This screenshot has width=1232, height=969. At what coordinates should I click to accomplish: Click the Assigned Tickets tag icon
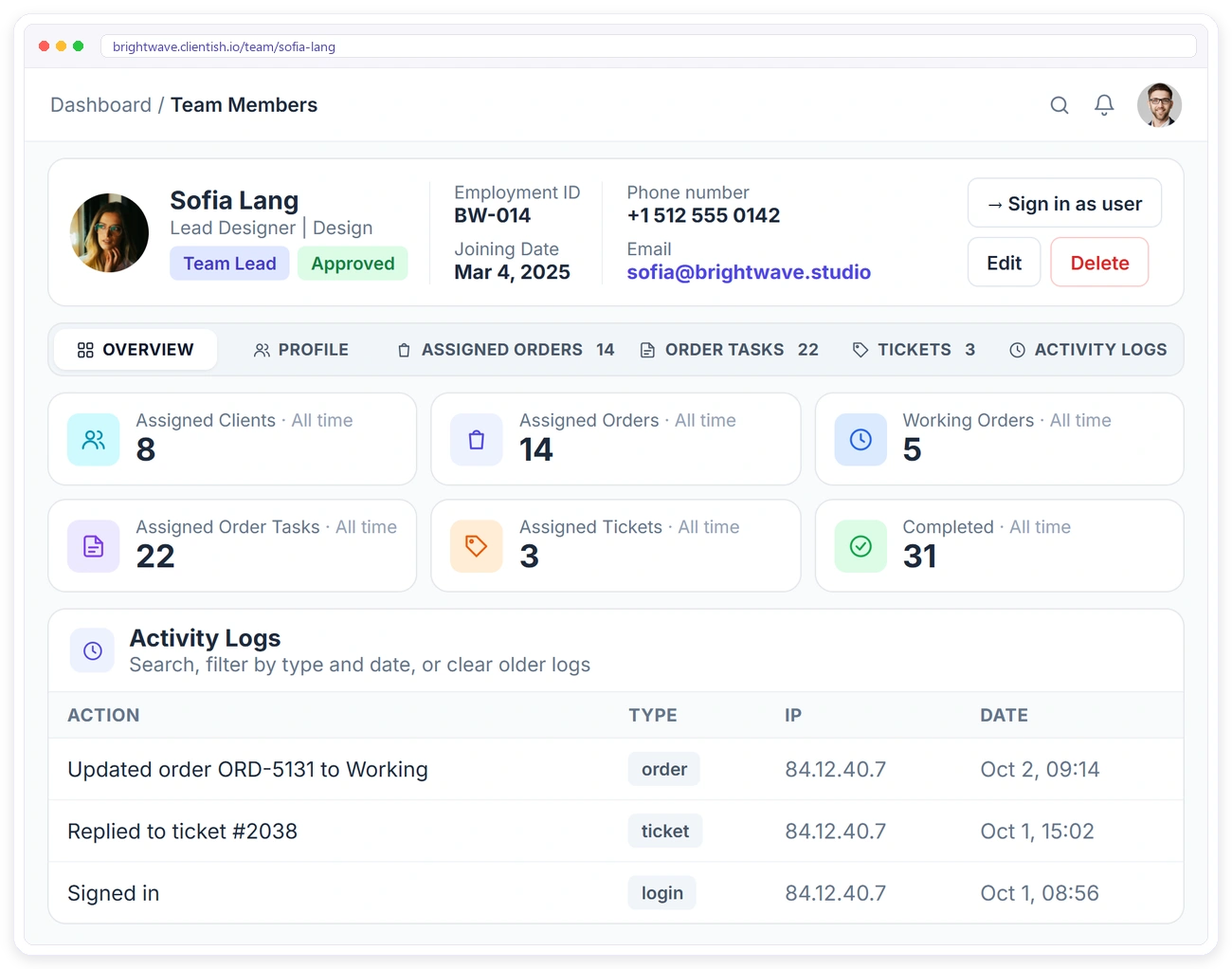coord(477,546)
